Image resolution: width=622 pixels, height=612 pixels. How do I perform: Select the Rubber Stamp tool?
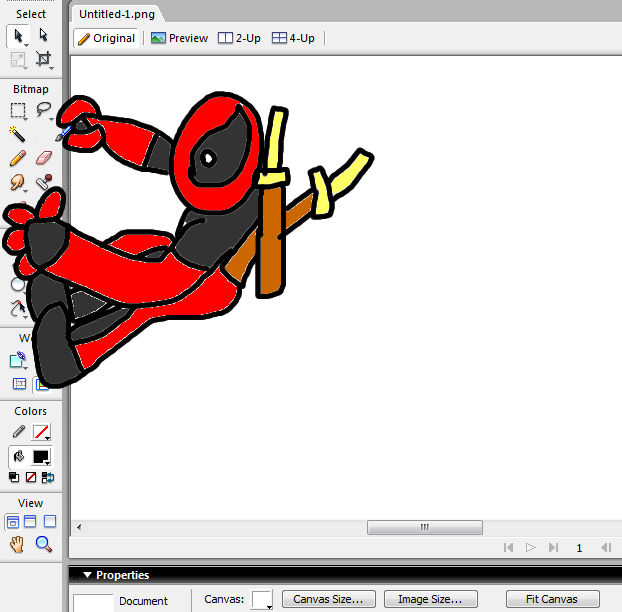pos(44,182)
